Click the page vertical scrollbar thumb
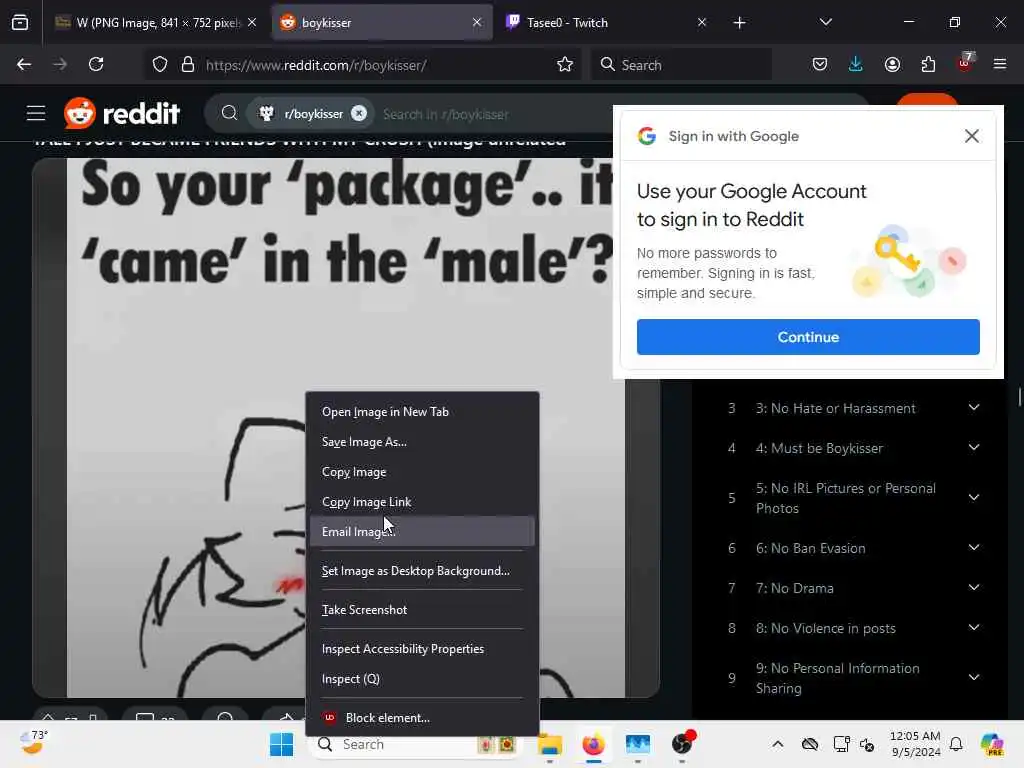The width and height of the screenshot is (1024, 768). (1019, 396)
